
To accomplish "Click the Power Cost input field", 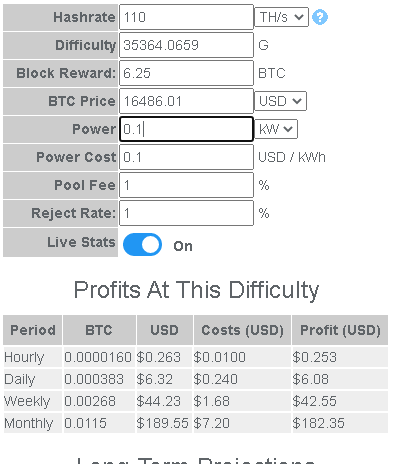I will [186, 157].
